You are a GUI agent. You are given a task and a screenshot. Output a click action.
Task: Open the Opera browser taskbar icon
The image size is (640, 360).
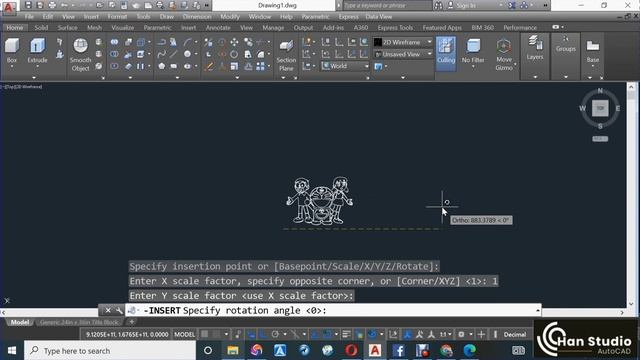click(x=351, y=350)
